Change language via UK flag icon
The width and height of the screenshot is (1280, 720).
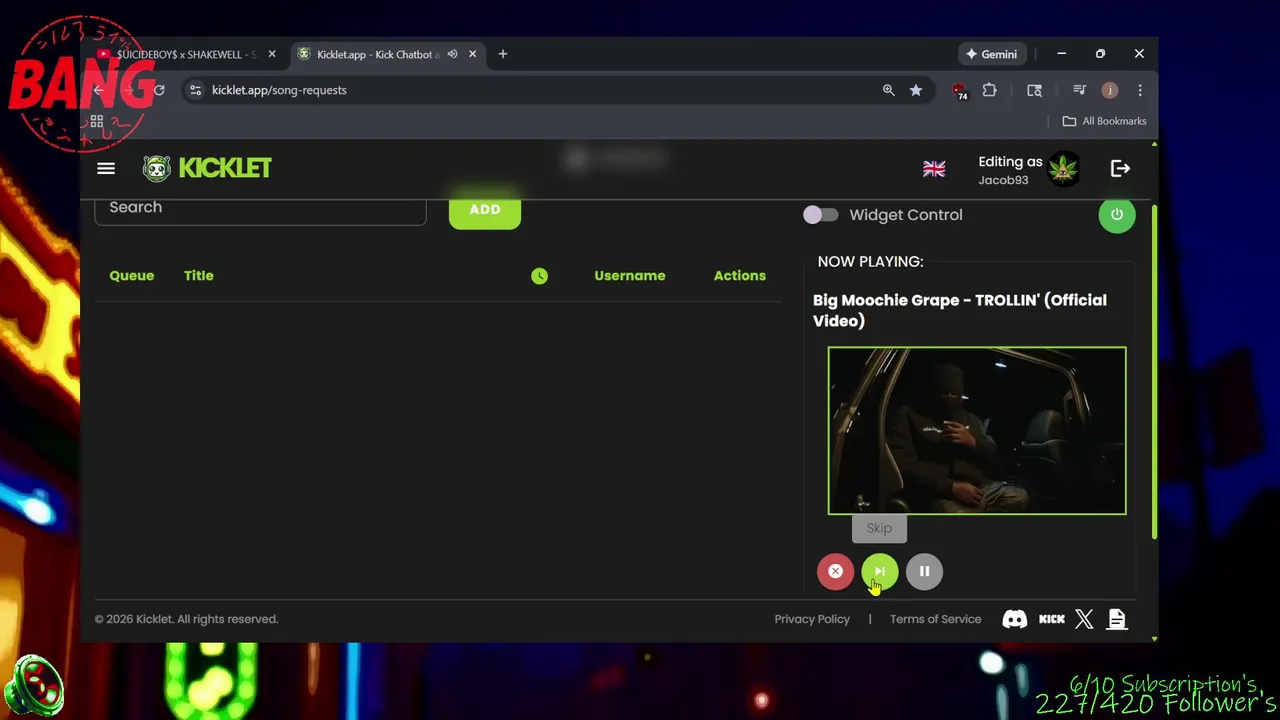pyautogui.click(x=934, y=169)
